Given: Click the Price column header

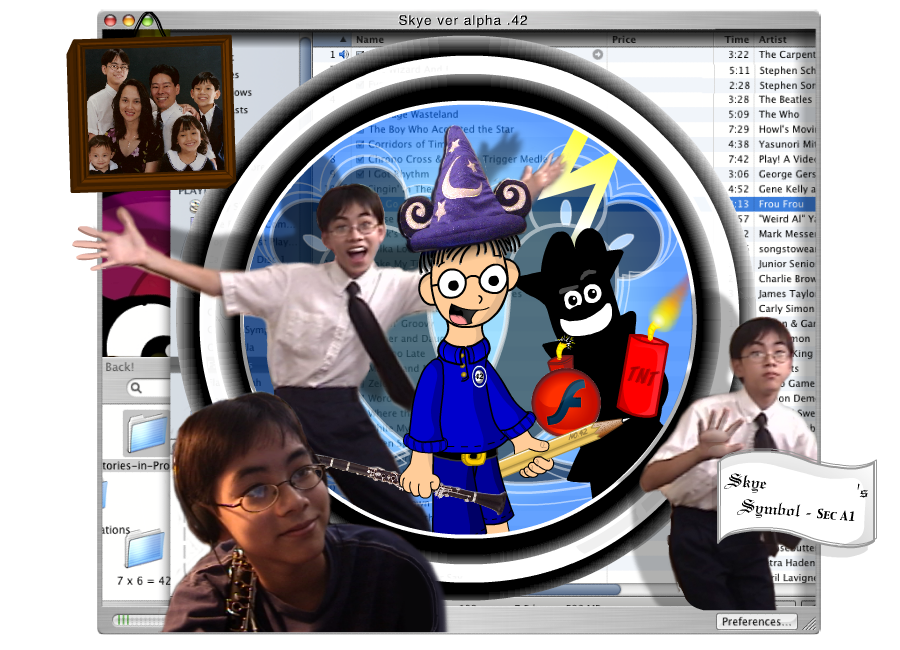Looking at the screenshot, I should 624,39.
